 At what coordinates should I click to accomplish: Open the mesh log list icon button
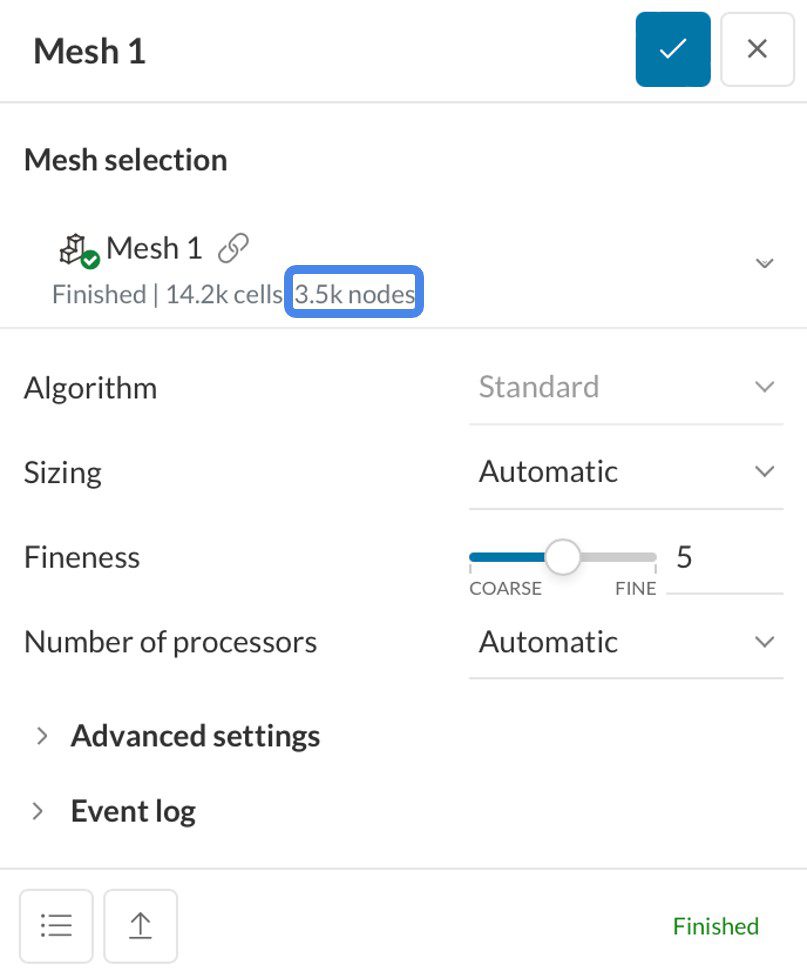coord(56,926)
